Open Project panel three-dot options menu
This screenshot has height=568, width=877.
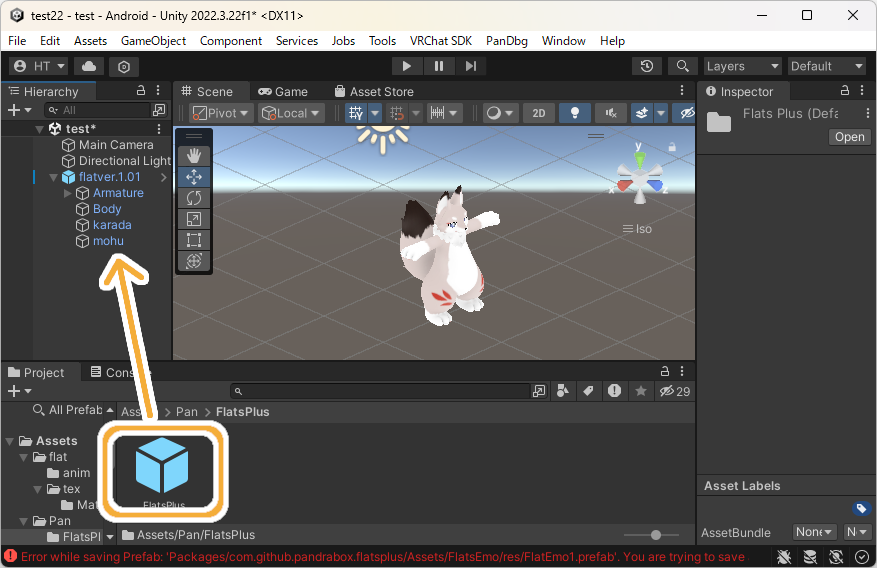pos(682,371)
